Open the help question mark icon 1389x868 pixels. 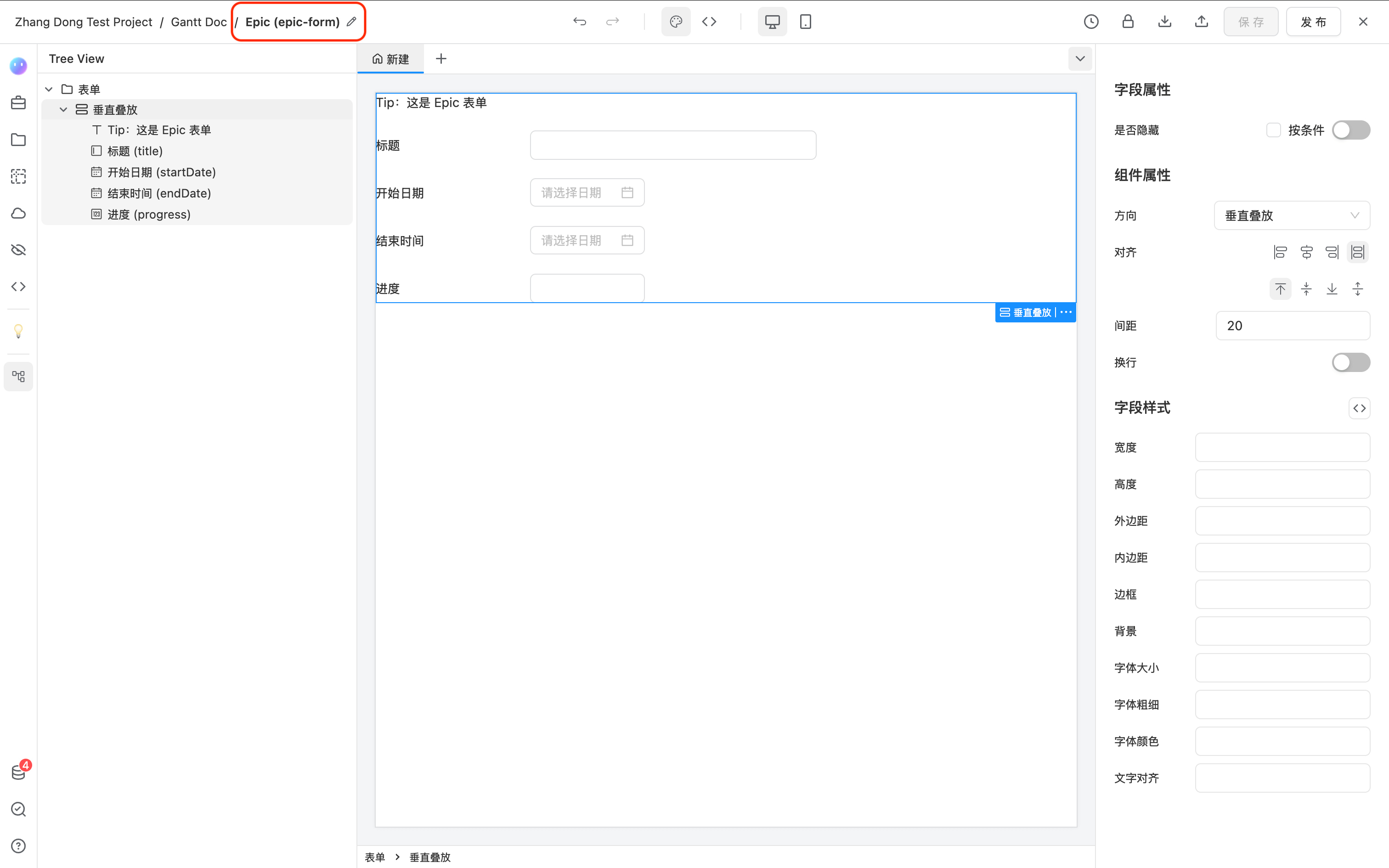[18, 845]
